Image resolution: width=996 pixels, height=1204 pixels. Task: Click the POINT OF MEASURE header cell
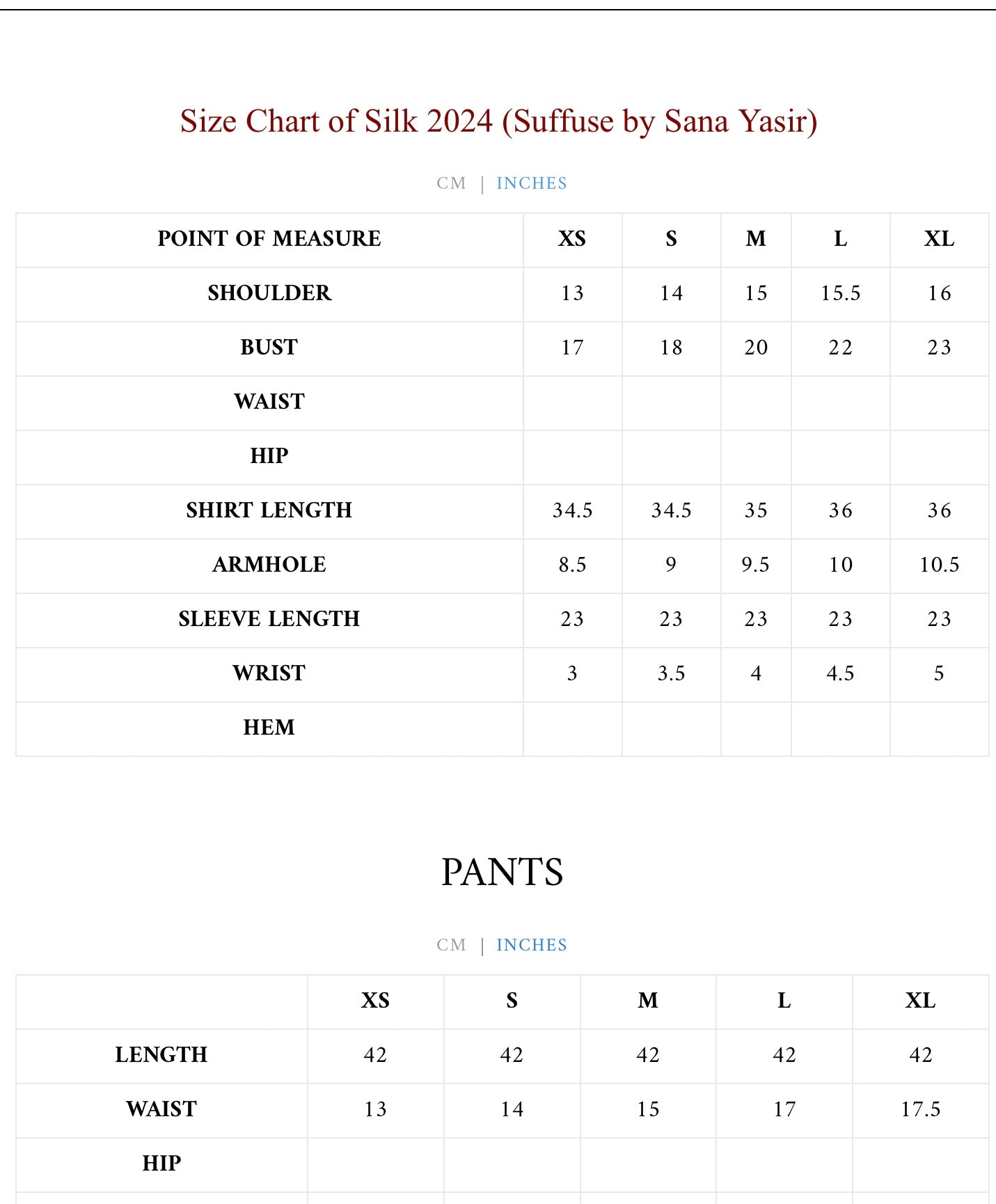pos(269,239)
